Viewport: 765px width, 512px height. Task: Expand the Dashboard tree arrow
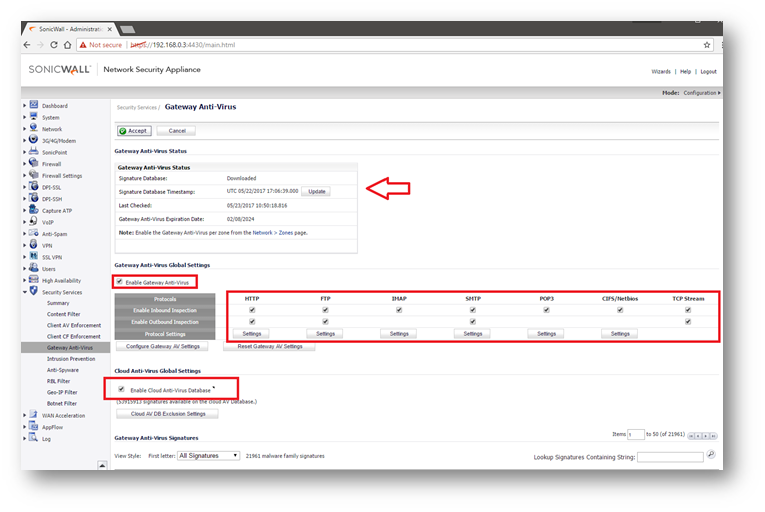[x=24, y=105]
